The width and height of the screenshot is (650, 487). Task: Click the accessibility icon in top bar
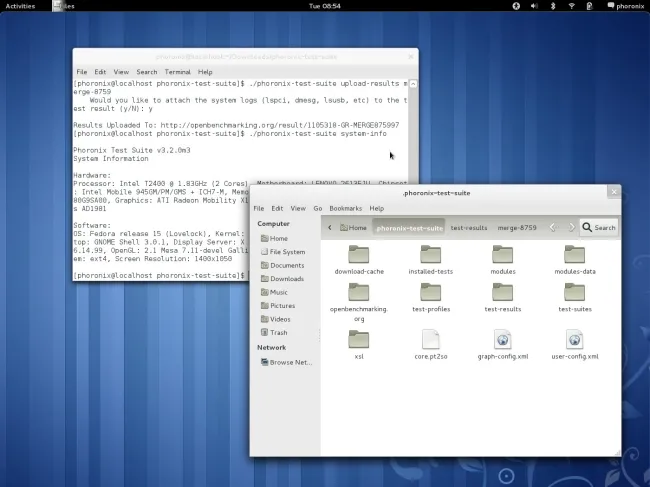click(516, 6)
